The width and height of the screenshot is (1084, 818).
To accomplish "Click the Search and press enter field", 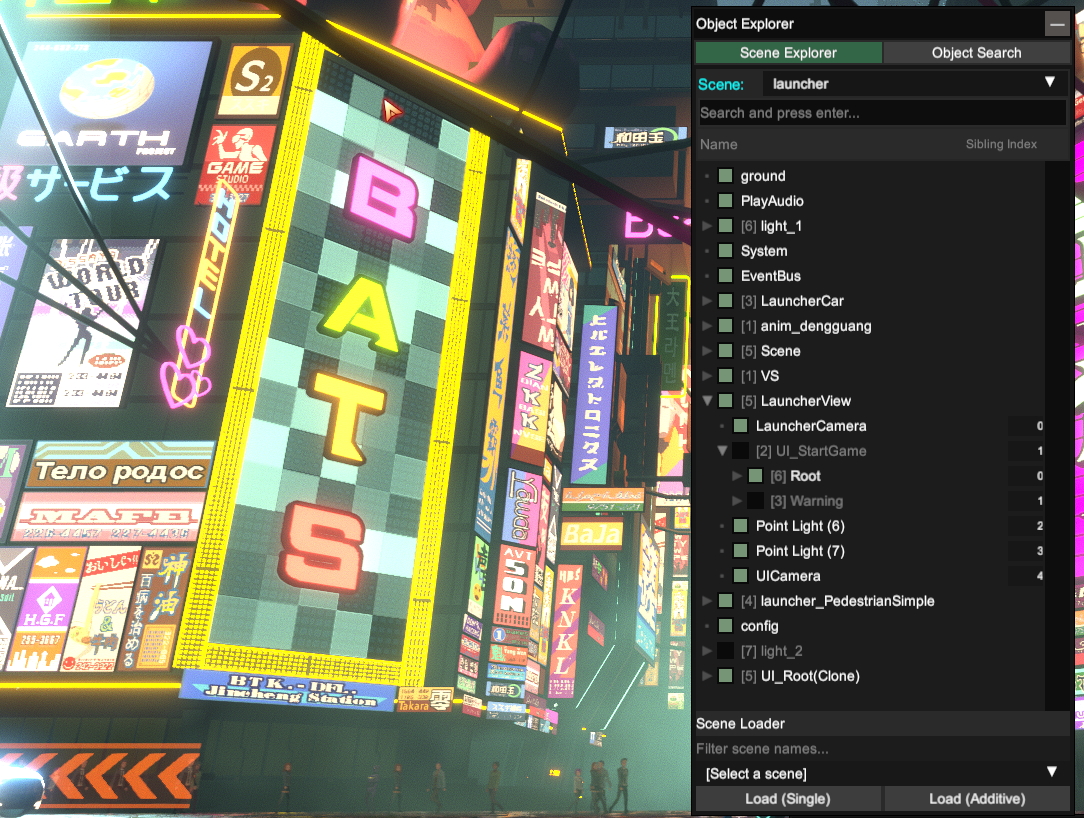I will 882,113.
